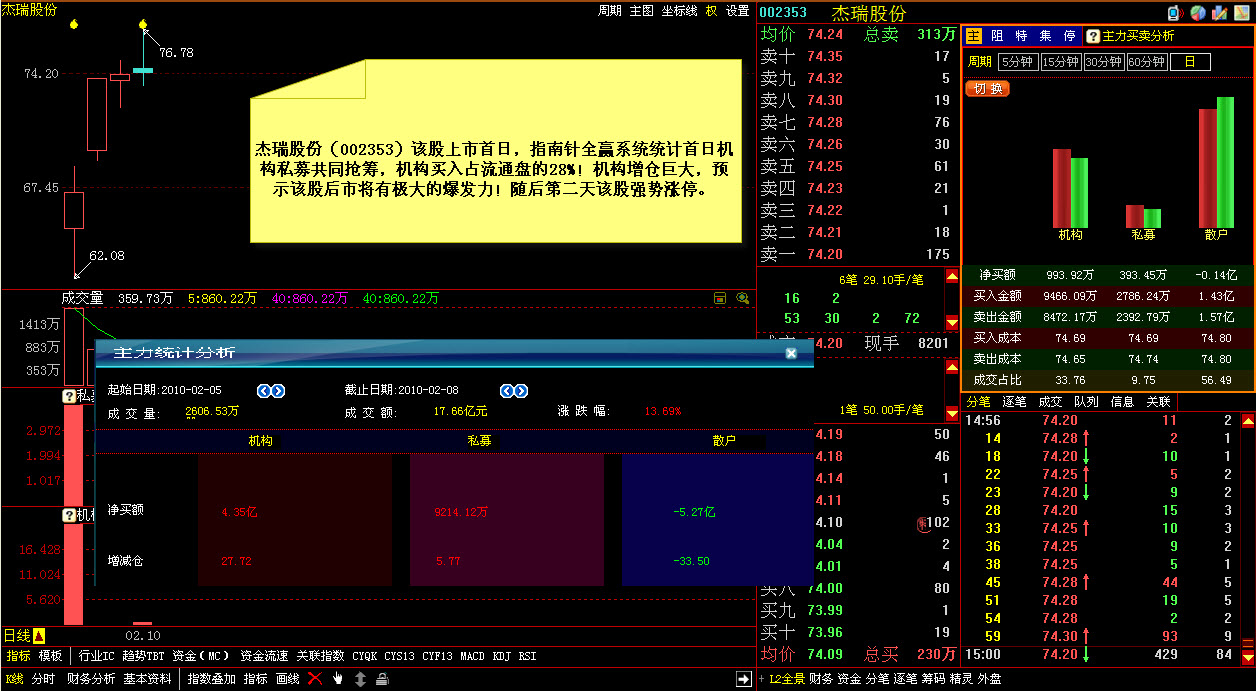Open the 权 adjustment menu

click(x=711, y=11)
